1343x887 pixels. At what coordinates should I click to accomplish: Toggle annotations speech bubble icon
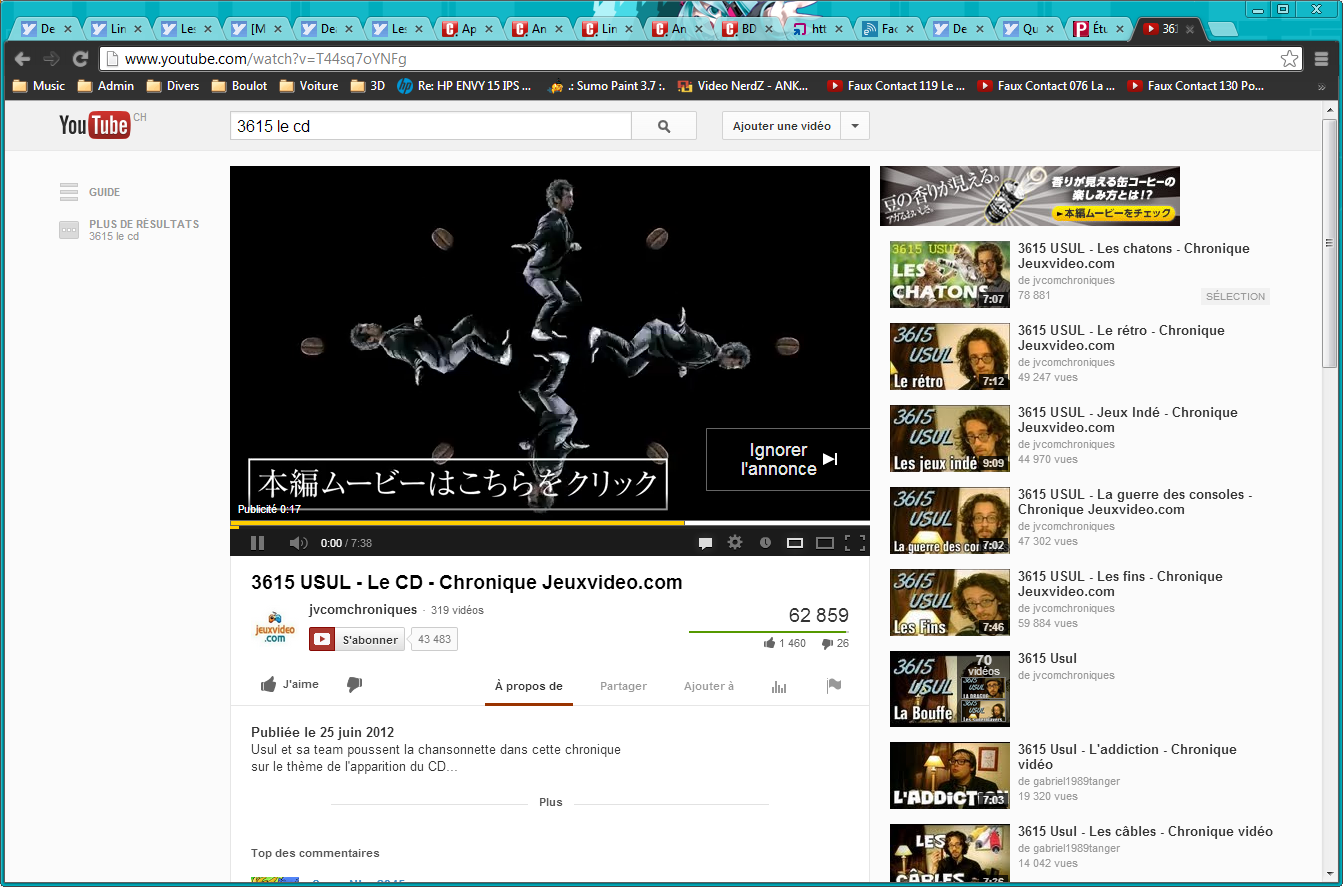pos(705,543)
